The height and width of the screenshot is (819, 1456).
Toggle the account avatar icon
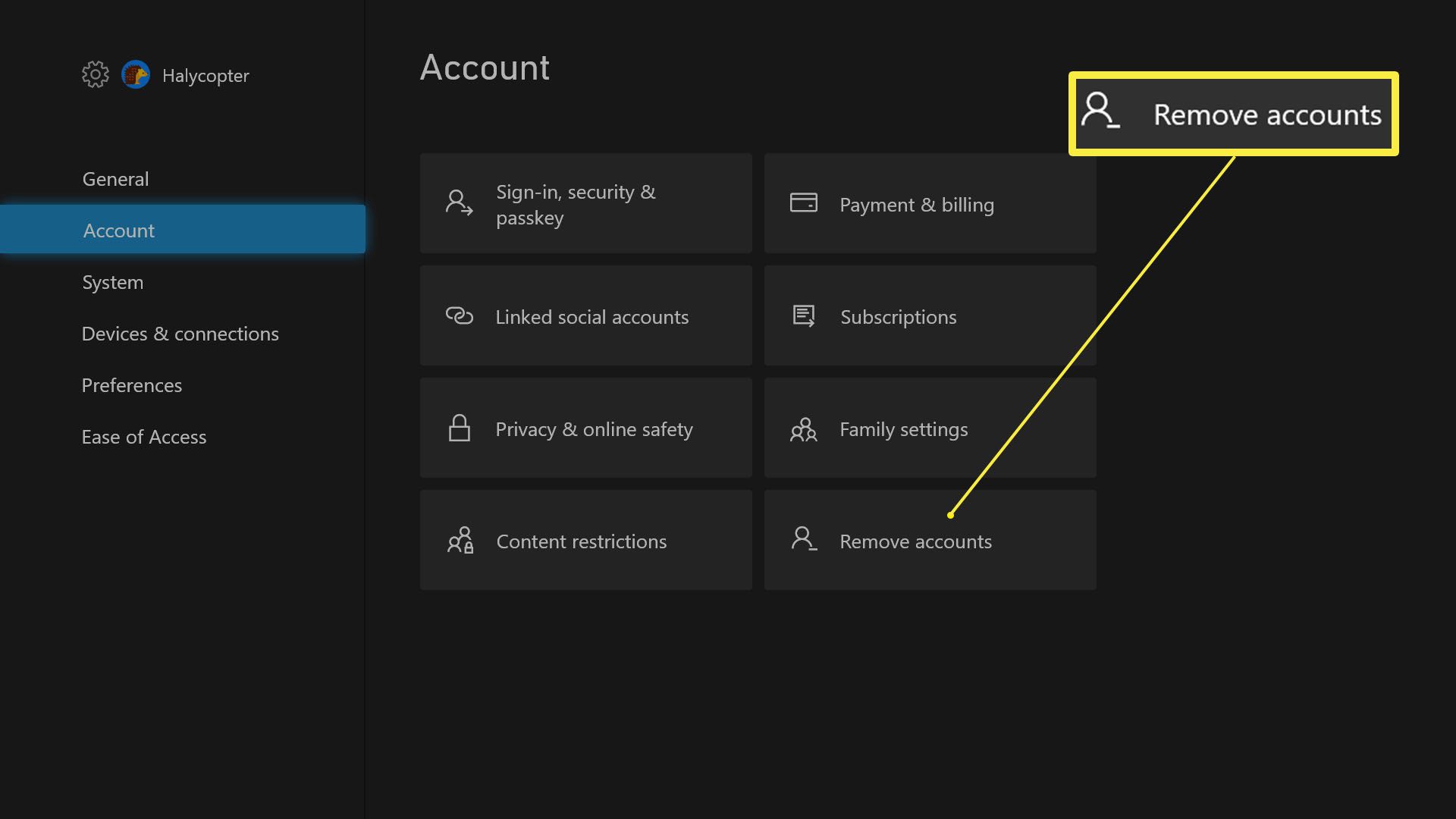136,75
